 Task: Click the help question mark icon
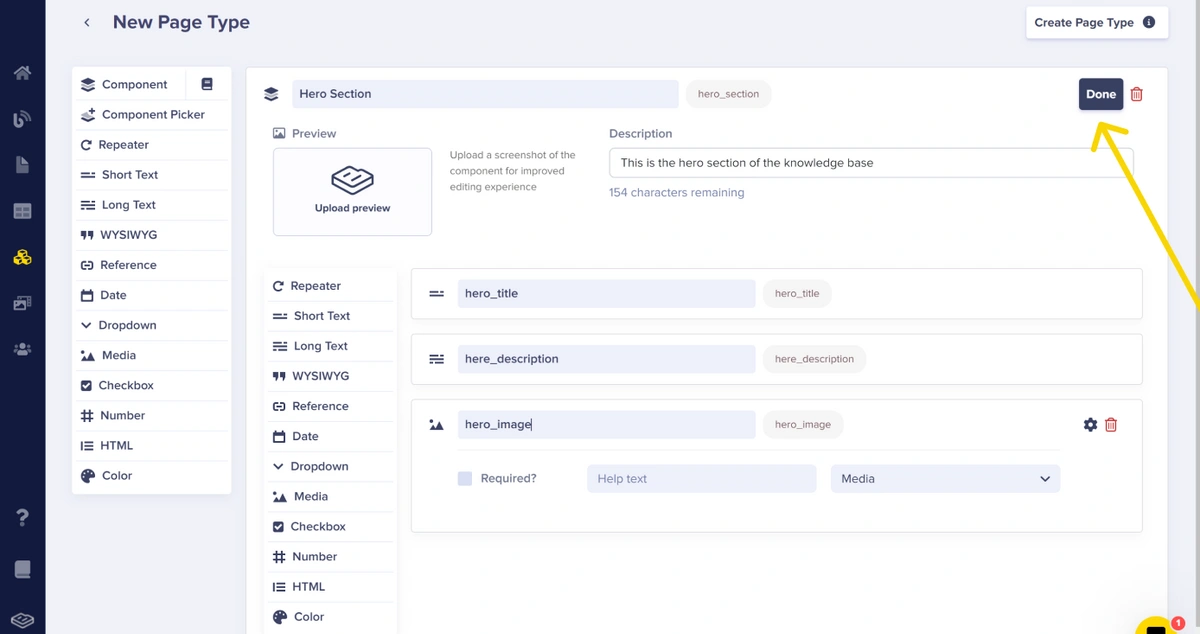pyautogui.click(x=22, y=517)
